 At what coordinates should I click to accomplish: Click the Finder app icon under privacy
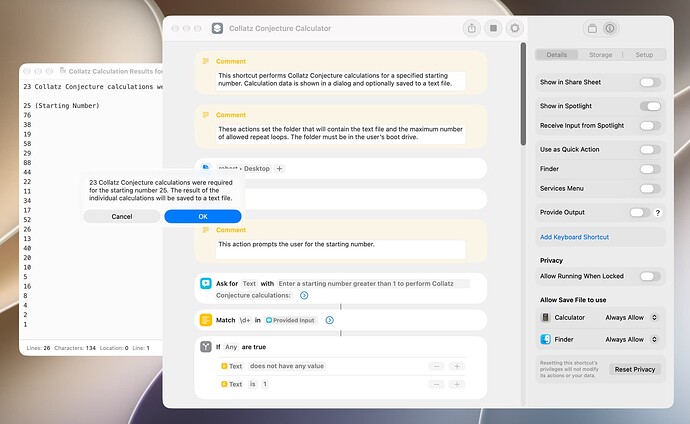545,339
